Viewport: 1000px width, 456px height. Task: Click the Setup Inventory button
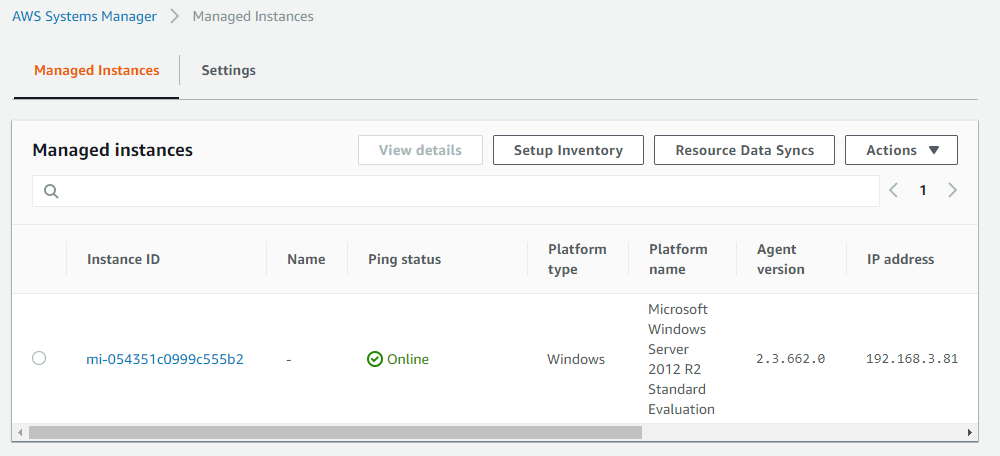568,151
